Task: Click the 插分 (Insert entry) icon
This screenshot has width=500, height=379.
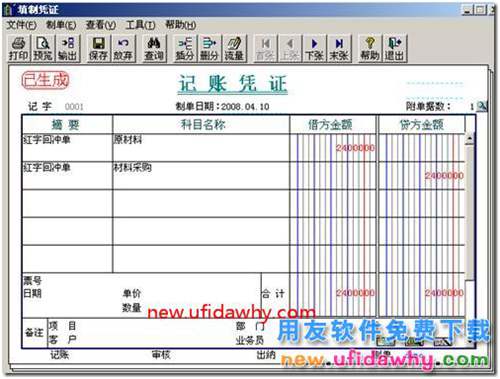Action: tap(185, 49)
